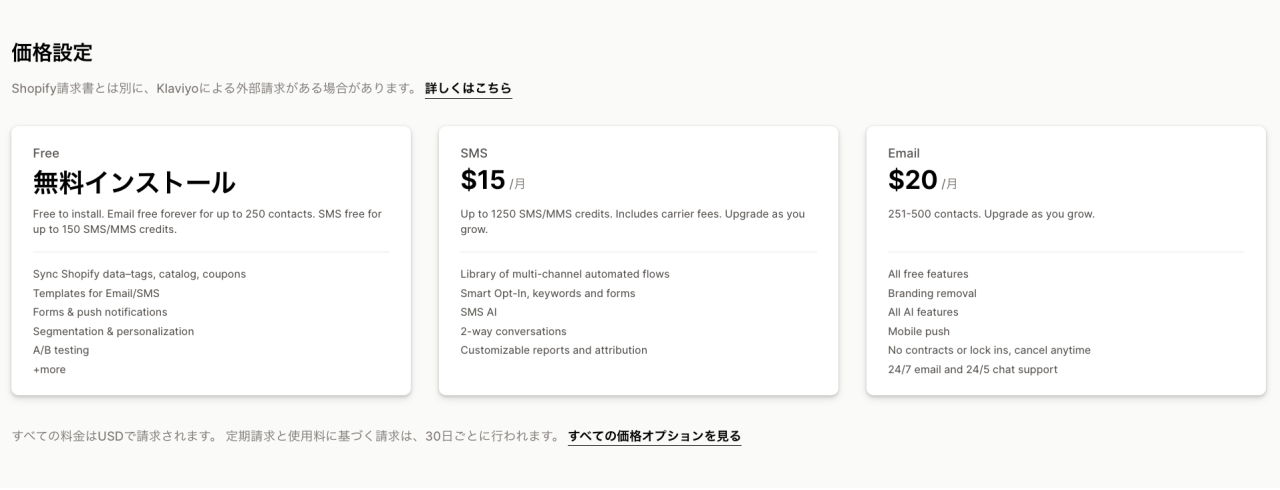The width and height of the screenshot is (1280, 490).
Task: Click the 詳しくはこちら link
Action: [x=468, y=88]
